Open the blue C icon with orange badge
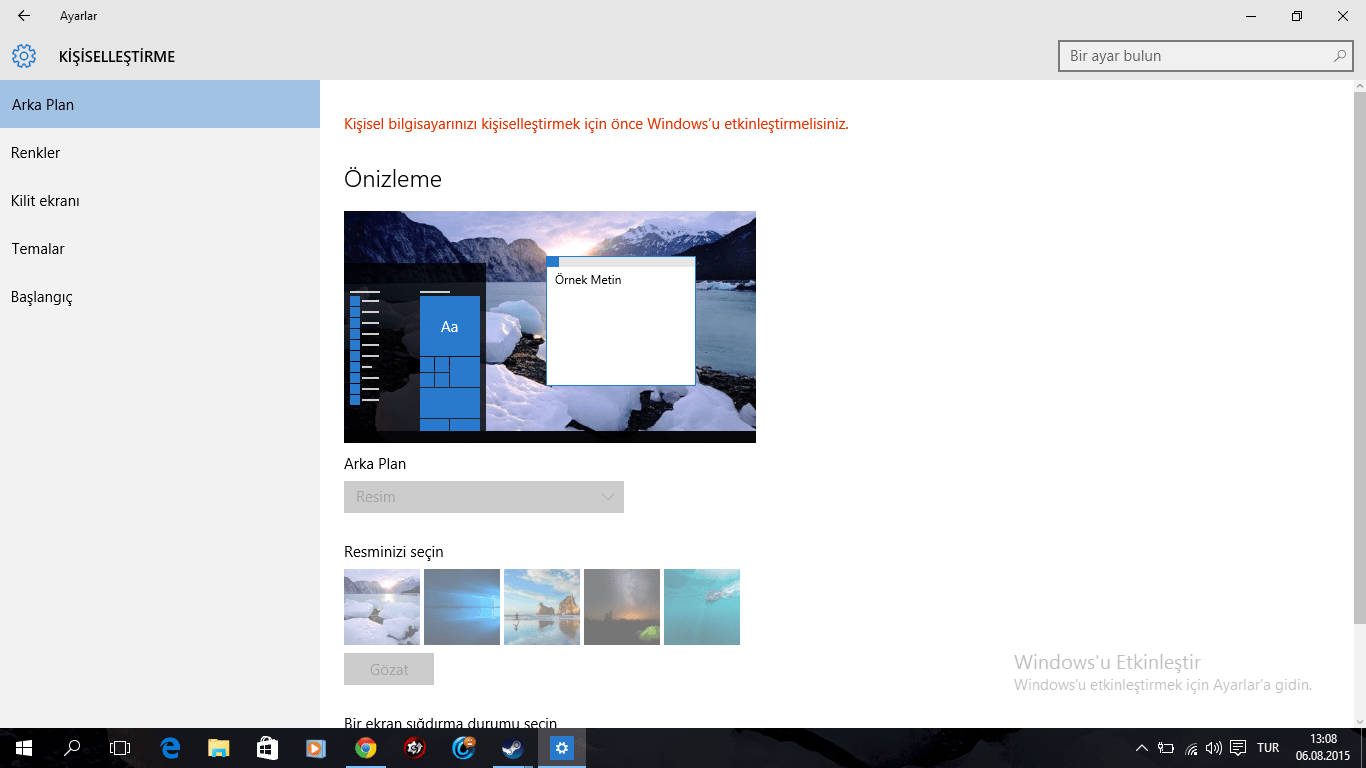The image size is (1366, 768). pos(464,748)
